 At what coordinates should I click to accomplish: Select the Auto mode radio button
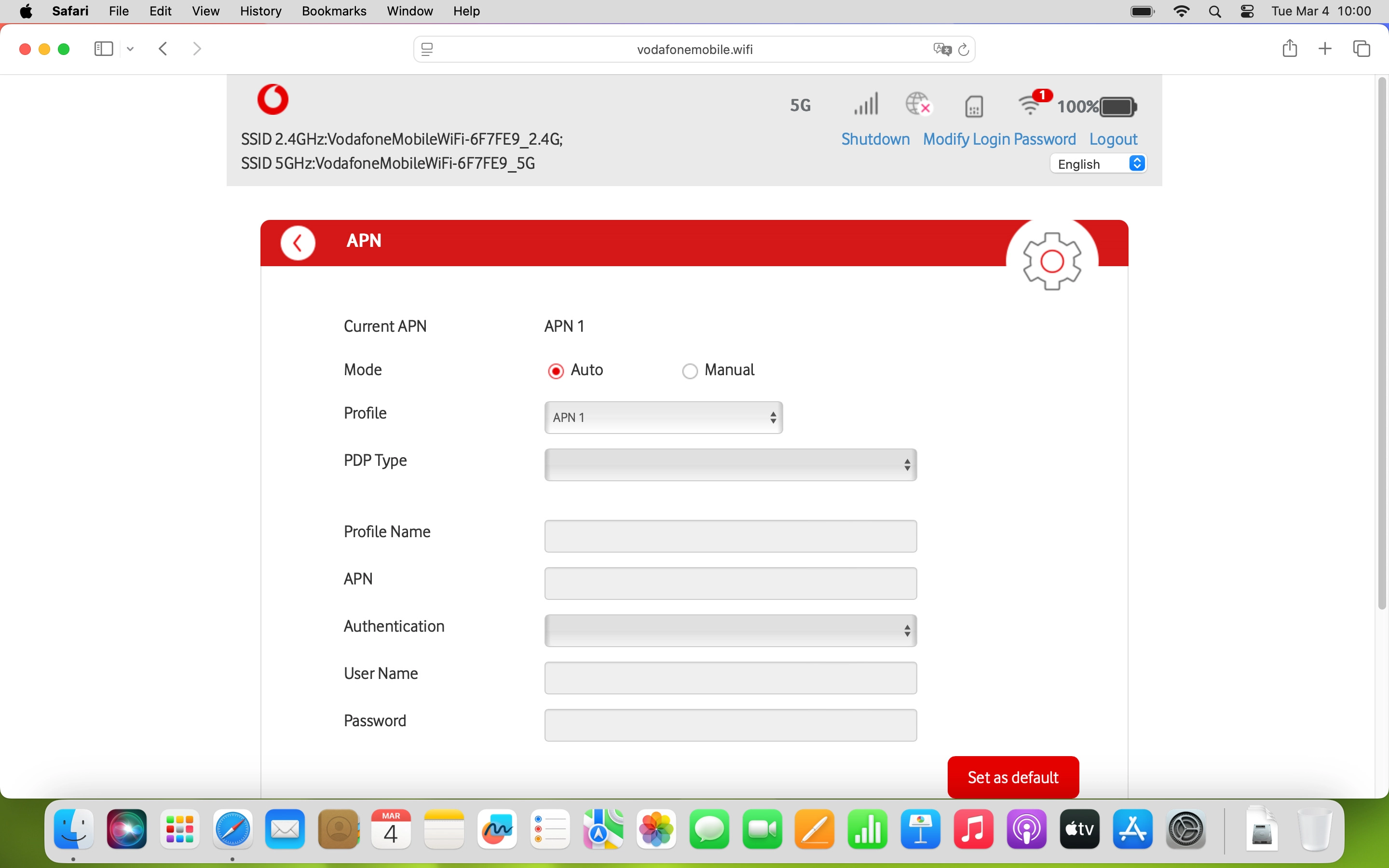[555, 371]
